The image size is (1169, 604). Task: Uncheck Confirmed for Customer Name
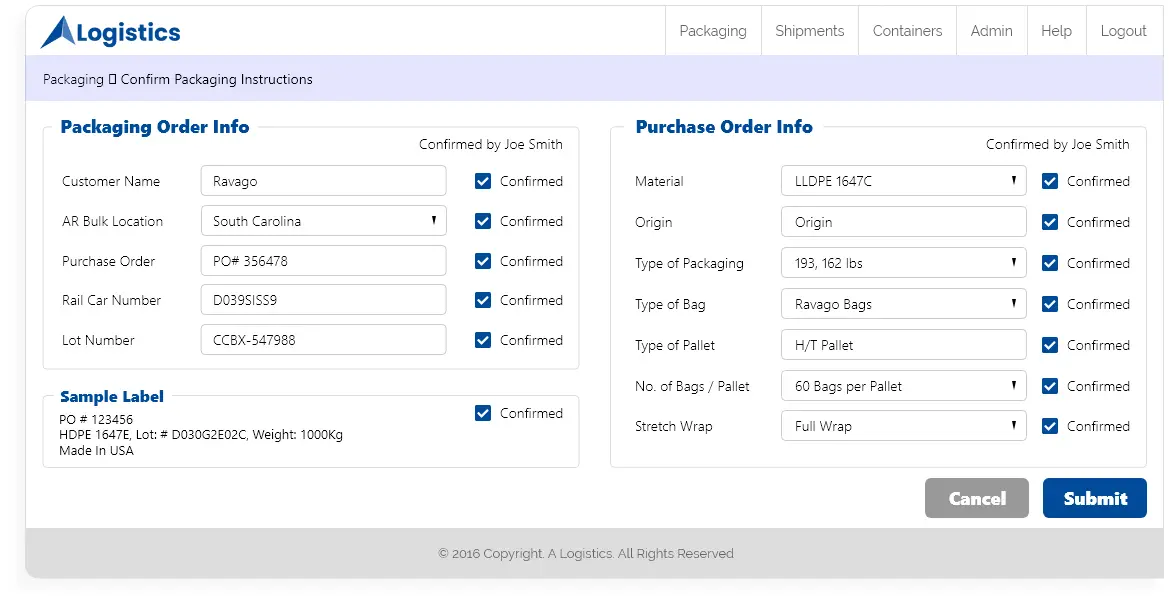tap(483, 181)
